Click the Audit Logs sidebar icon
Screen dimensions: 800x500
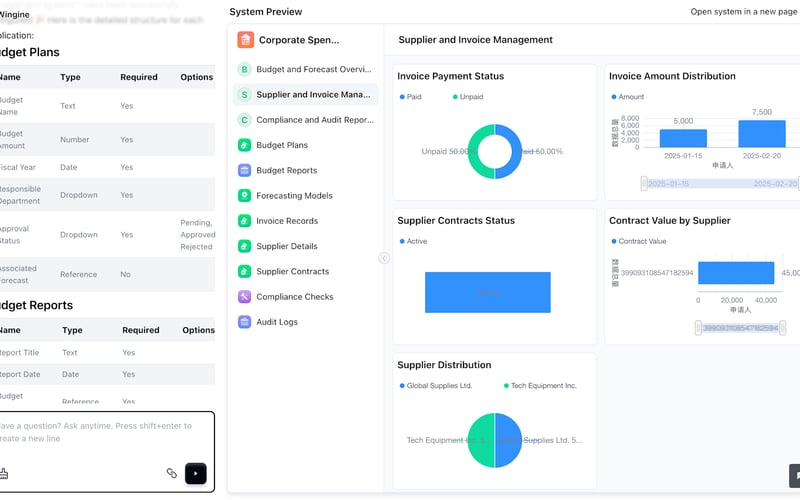coord(245,322)
